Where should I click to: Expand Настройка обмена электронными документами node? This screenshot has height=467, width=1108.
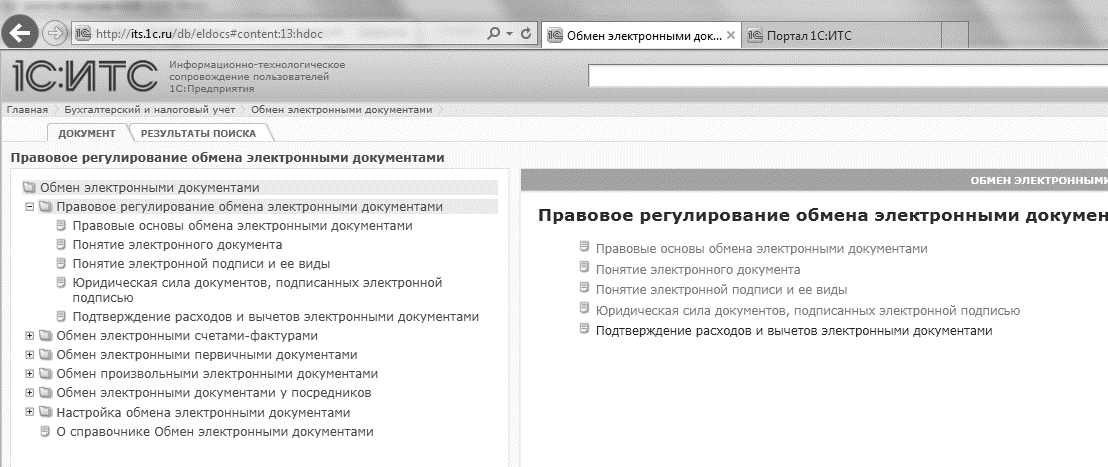(x=29, y=413)
